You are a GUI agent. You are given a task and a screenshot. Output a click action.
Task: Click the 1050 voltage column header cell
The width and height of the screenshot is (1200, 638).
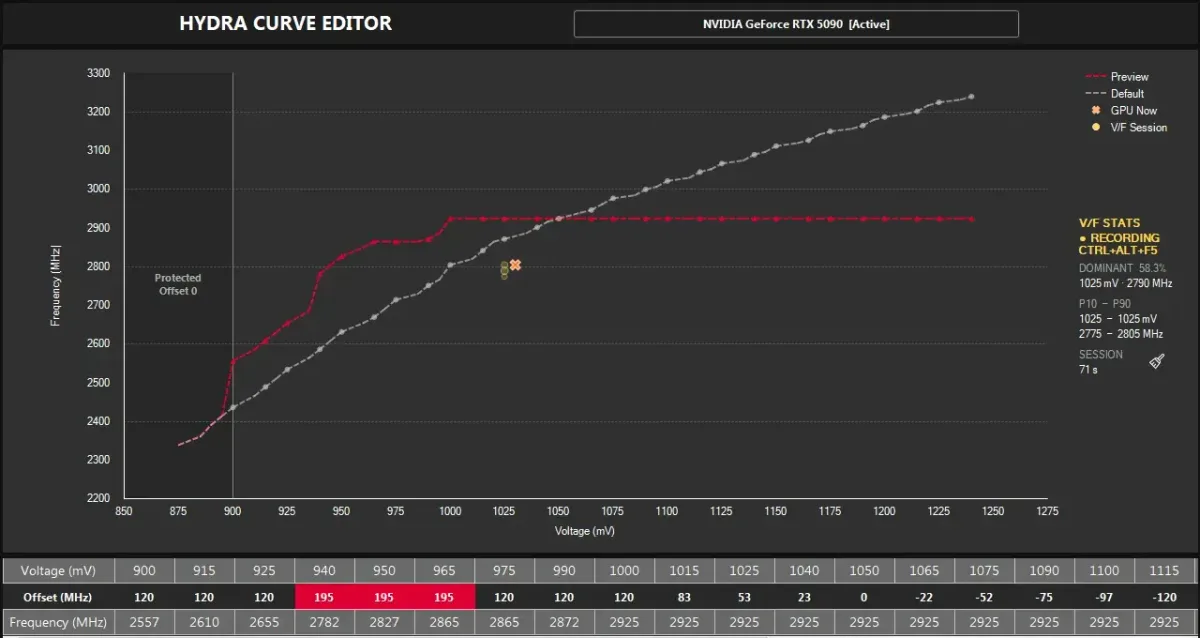(865, 570)
